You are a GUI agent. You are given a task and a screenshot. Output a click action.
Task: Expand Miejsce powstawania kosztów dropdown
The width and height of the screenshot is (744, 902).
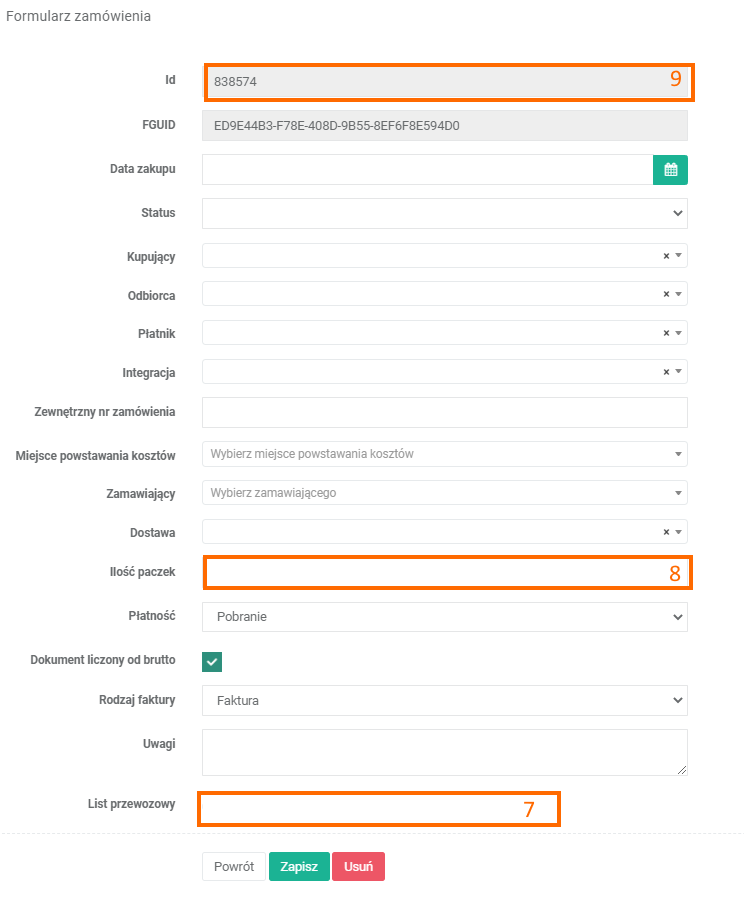point(444,454)
